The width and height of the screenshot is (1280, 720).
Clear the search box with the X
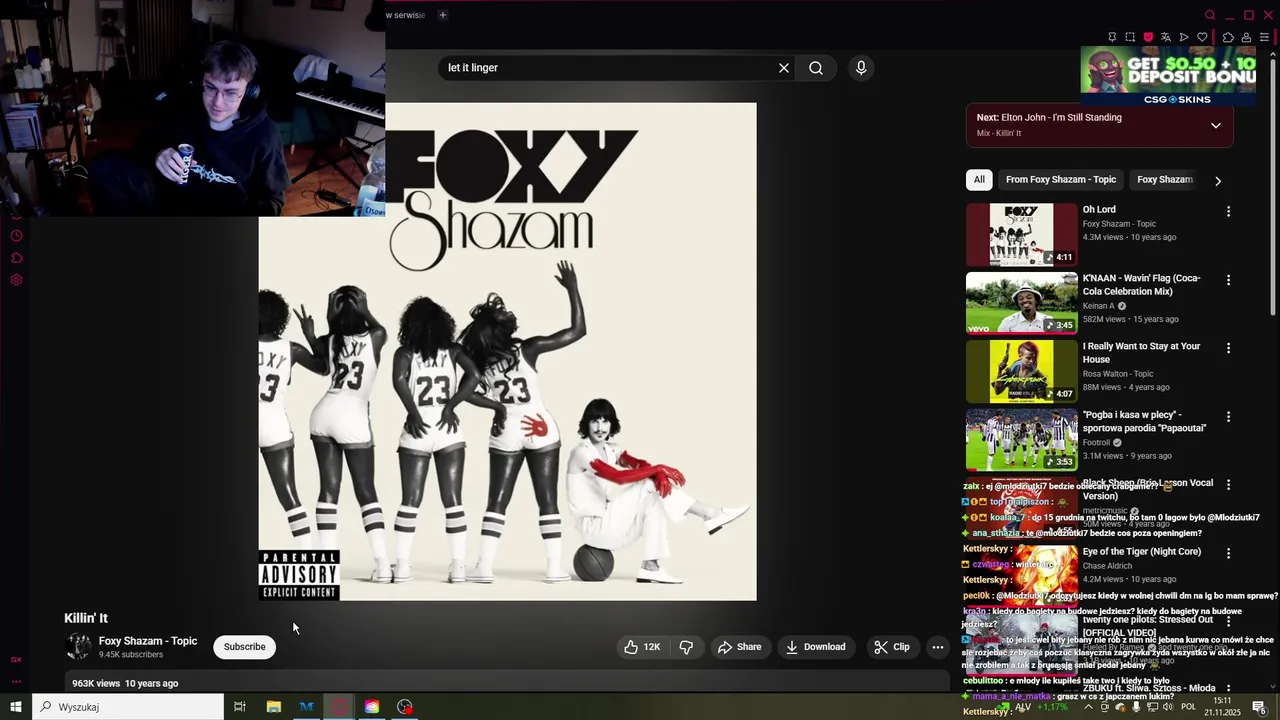[x=784, y=68]
